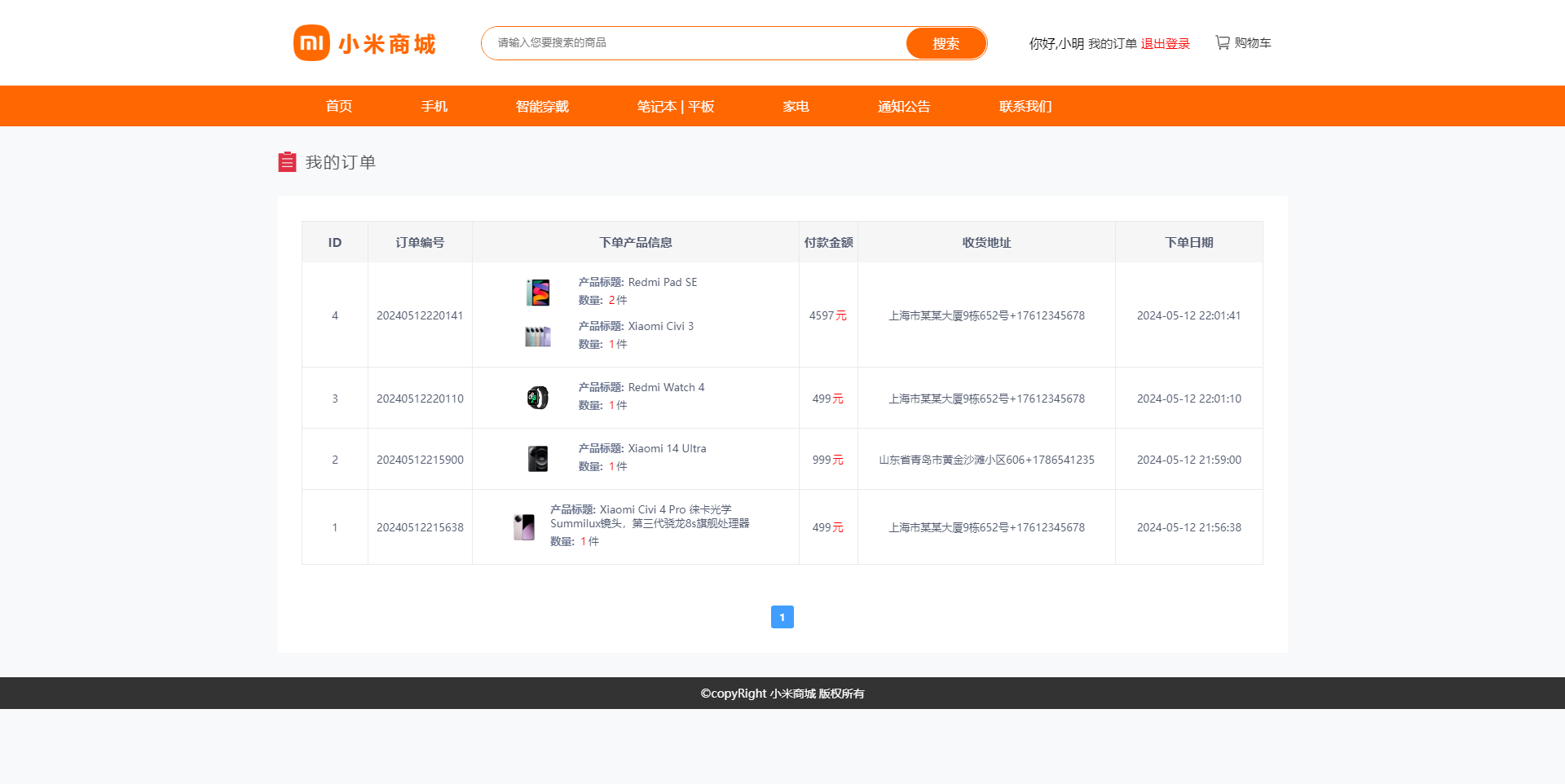Viewport: 1565px width, 784px height.
Task: Open the Redmi Watch 4 product thumbnail
Action: (538, 398)
